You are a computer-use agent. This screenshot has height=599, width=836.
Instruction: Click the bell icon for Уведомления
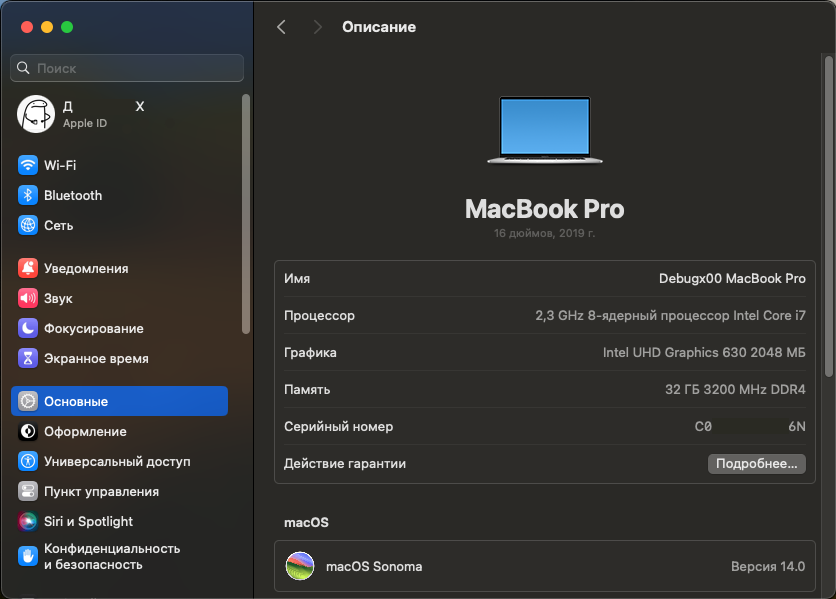(x=28, y=268)
